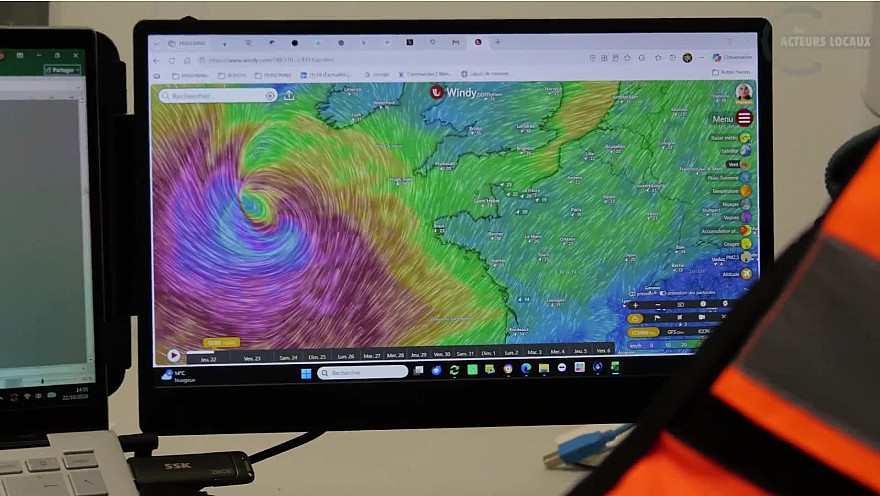The width and height of the screenshot is (880, 496).
Task: Jump to Sam. 24 on the timeline
Action: point(288,357)
